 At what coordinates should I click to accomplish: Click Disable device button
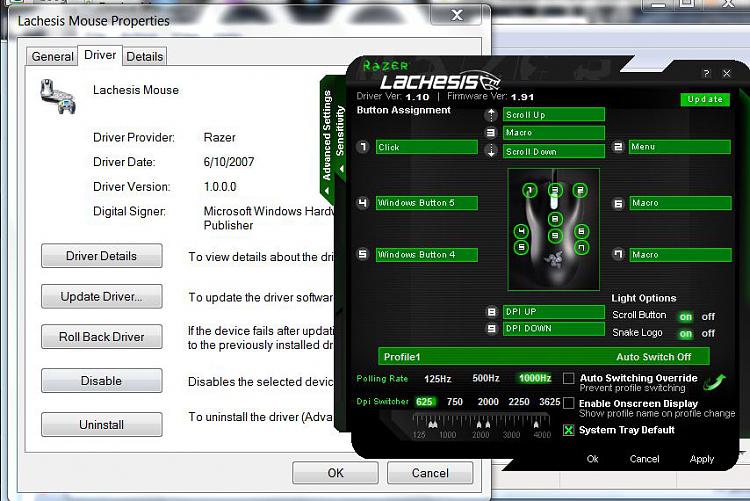(101, 381)
